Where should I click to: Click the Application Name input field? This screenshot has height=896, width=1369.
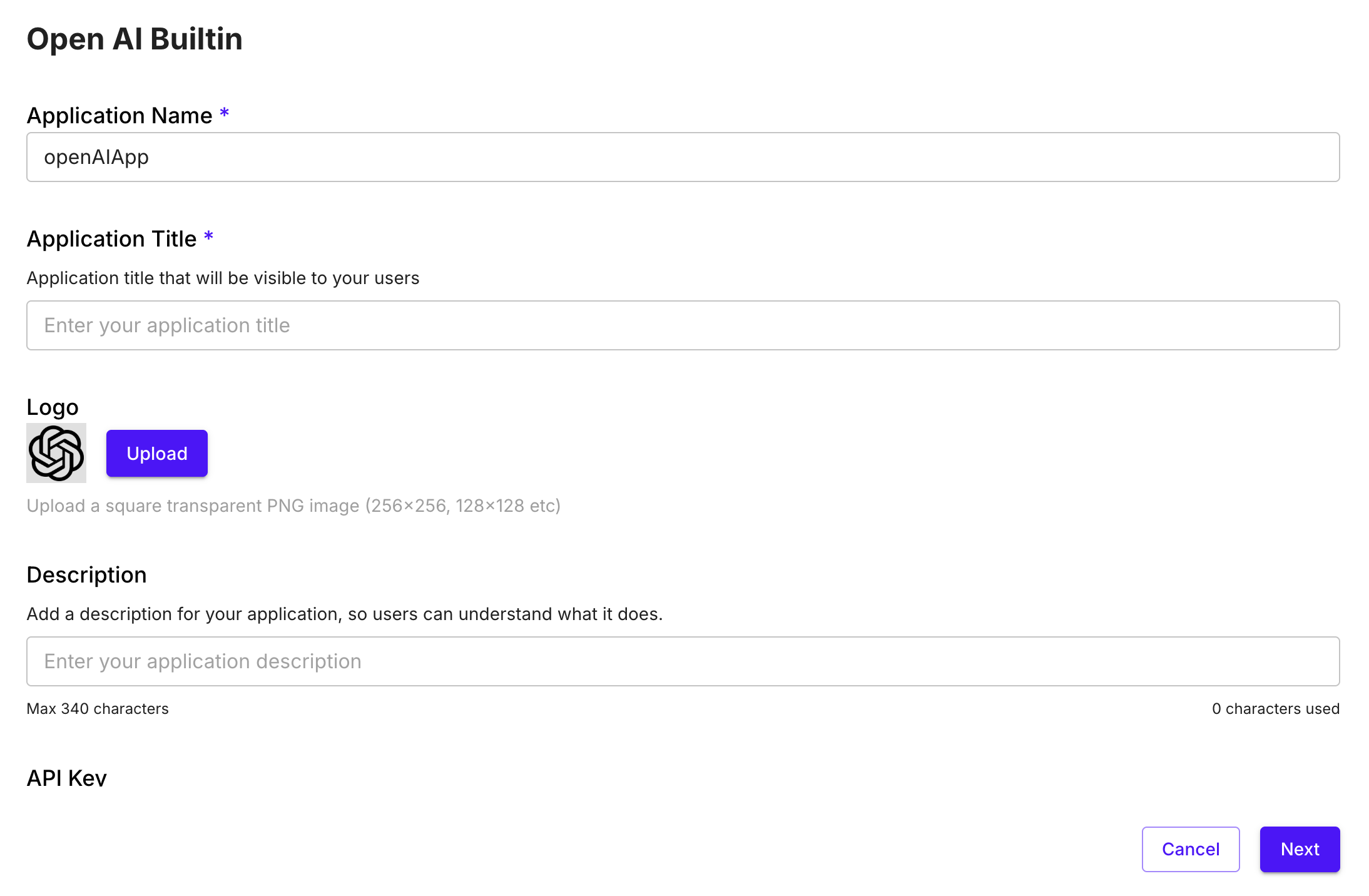683,157
